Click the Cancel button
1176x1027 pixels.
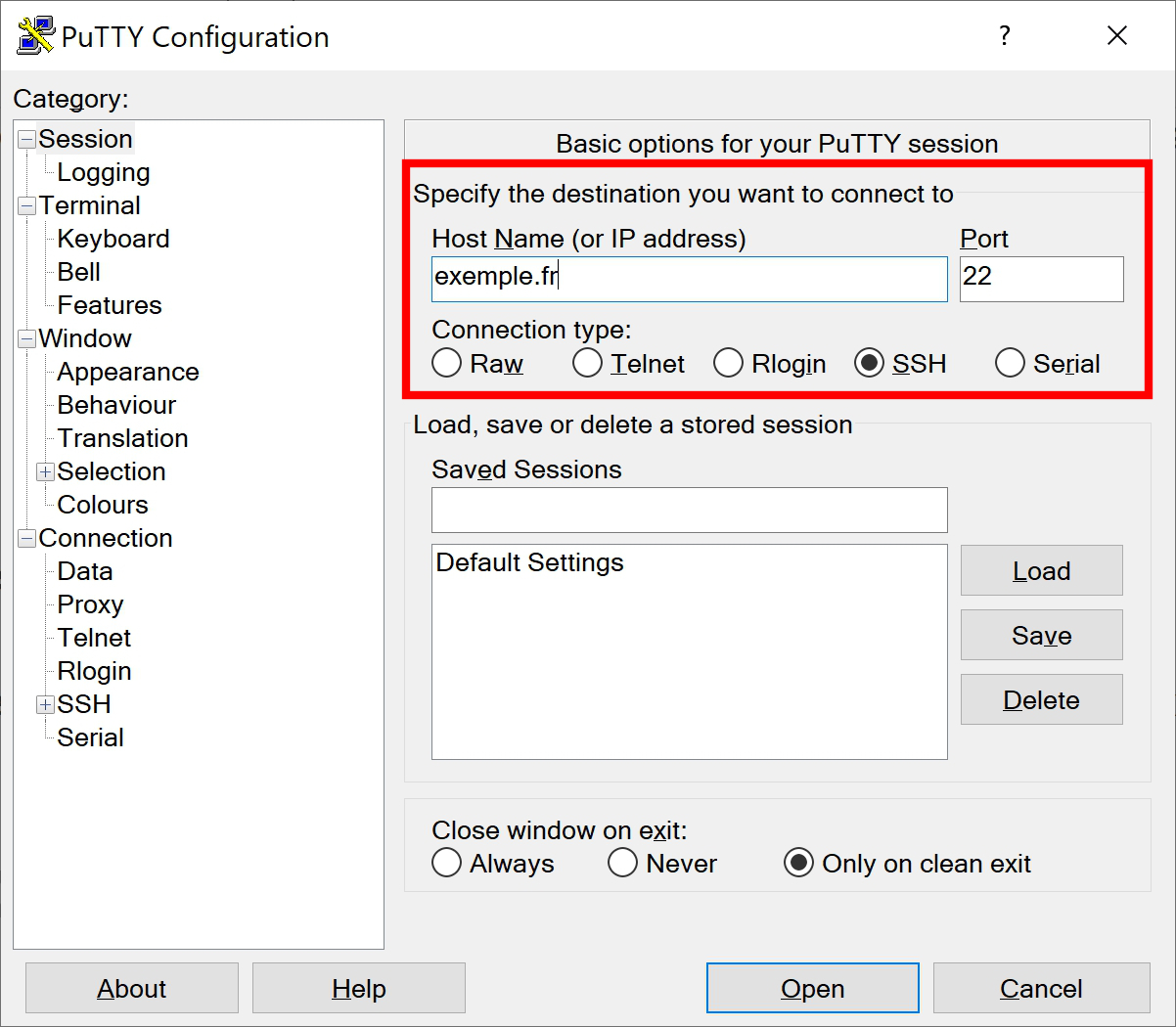(x=1042, y=988)
